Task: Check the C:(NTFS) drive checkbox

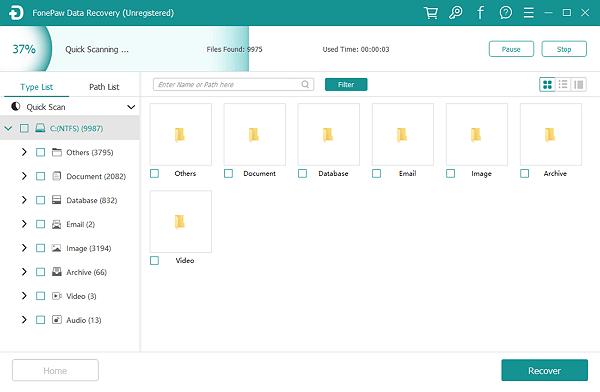Action: pyautogui.click(x=24, y=128)
